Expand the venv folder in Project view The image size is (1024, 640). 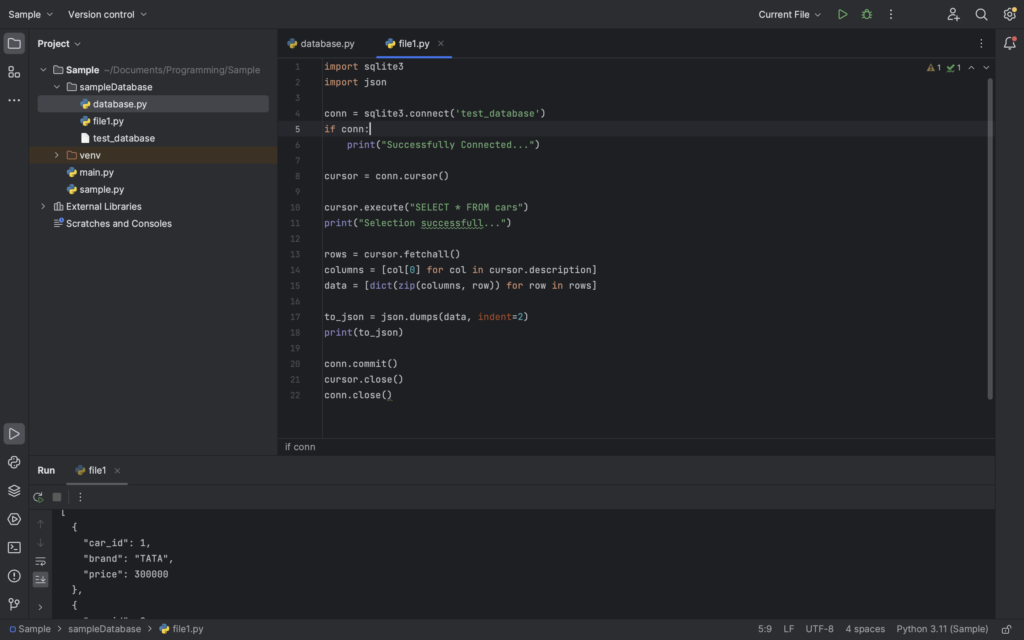(x=58, y=155)
